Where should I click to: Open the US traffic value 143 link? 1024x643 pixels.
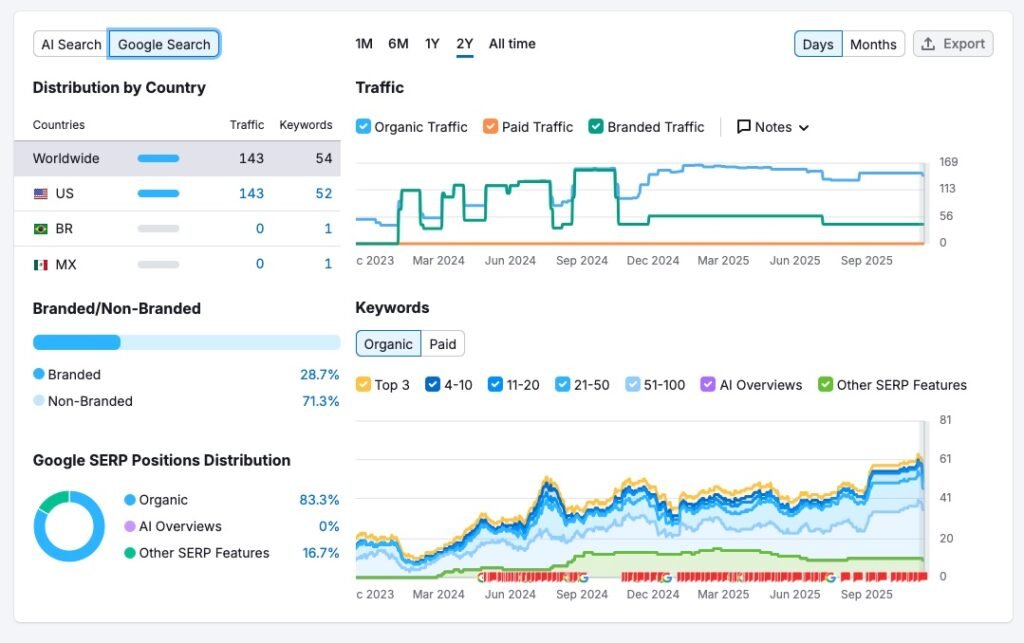tap(251, 194)
